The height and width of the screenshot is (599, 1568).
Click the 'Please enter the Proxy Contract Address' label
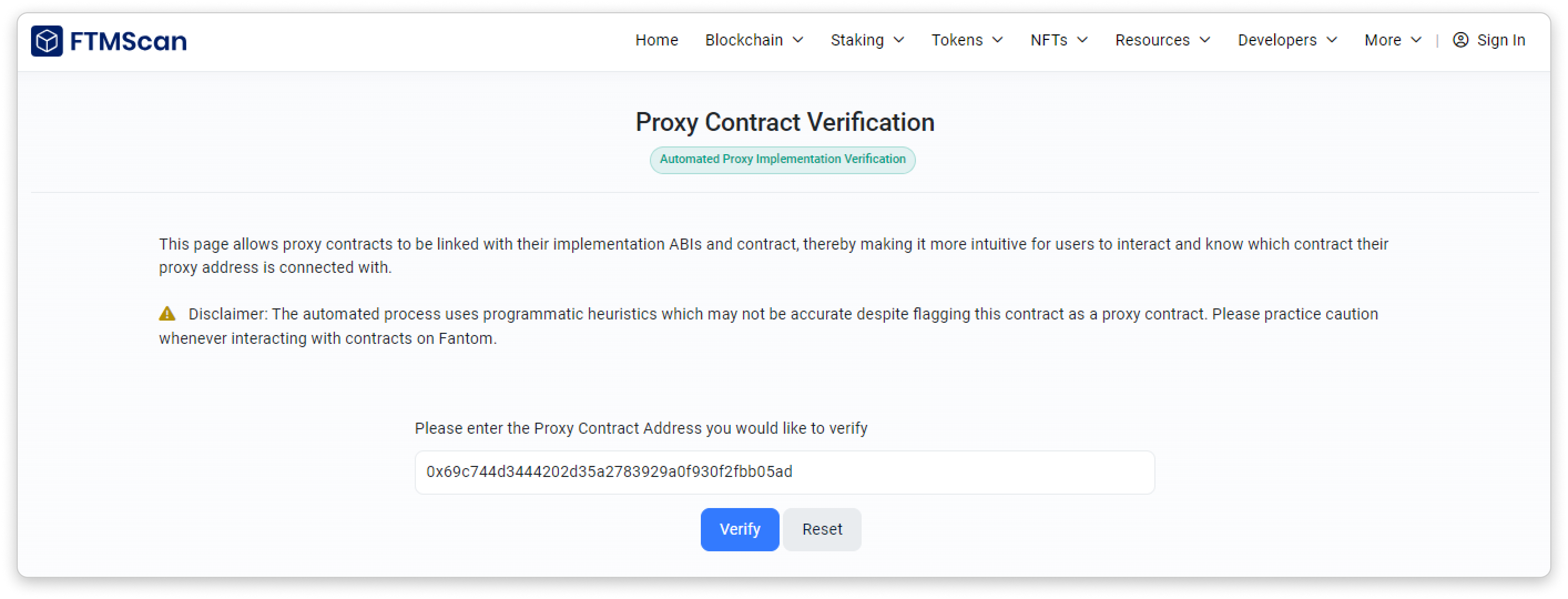click(641, 429)
